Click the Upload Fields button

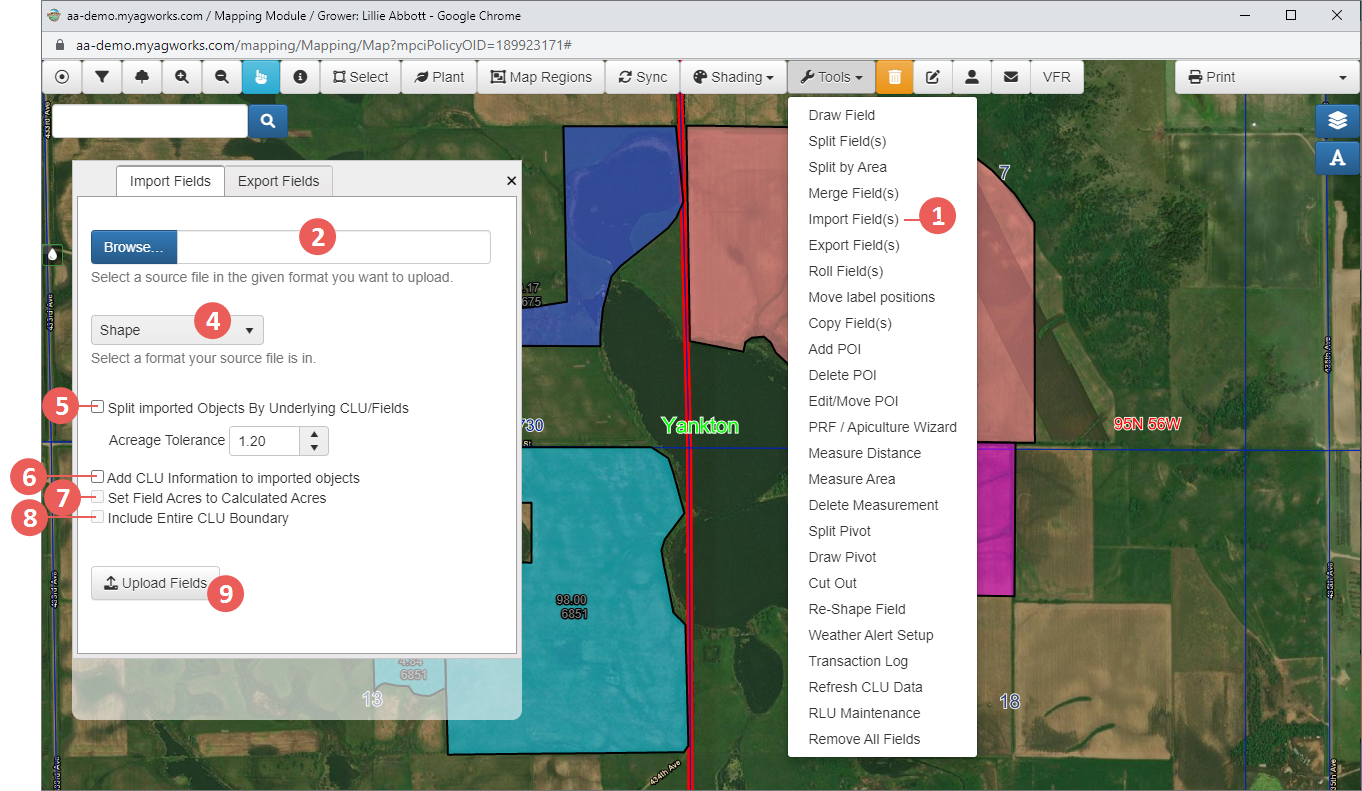click(x=155, y=583)
